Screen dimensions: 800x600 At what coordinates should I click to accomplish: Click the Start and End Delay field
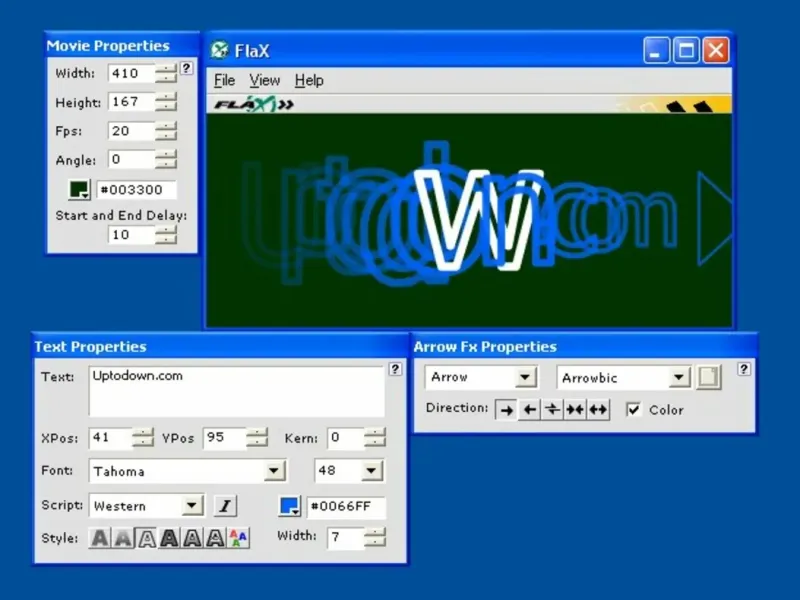(132, 235)
